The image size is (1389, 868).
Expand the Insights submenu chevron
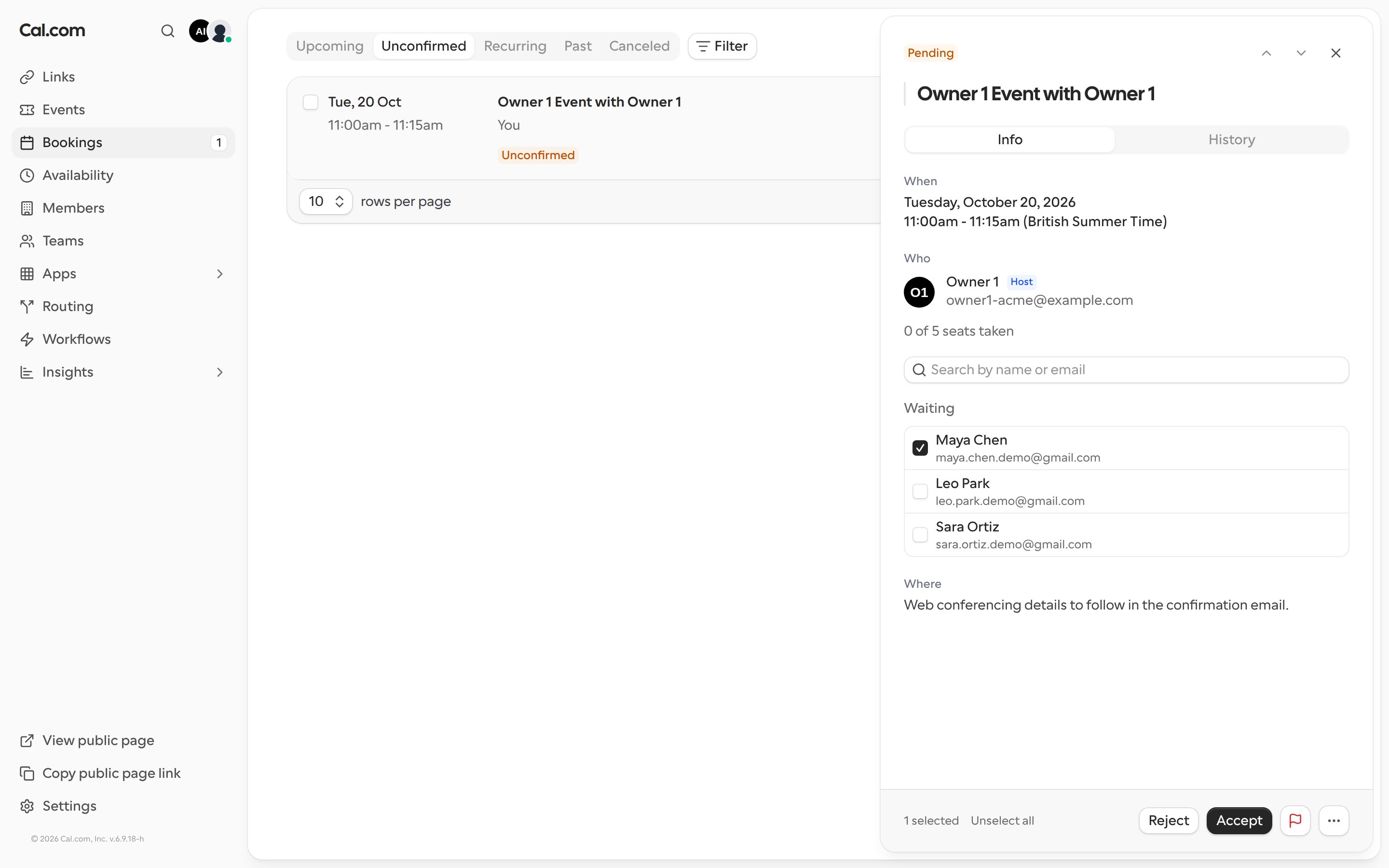(219, 372)
